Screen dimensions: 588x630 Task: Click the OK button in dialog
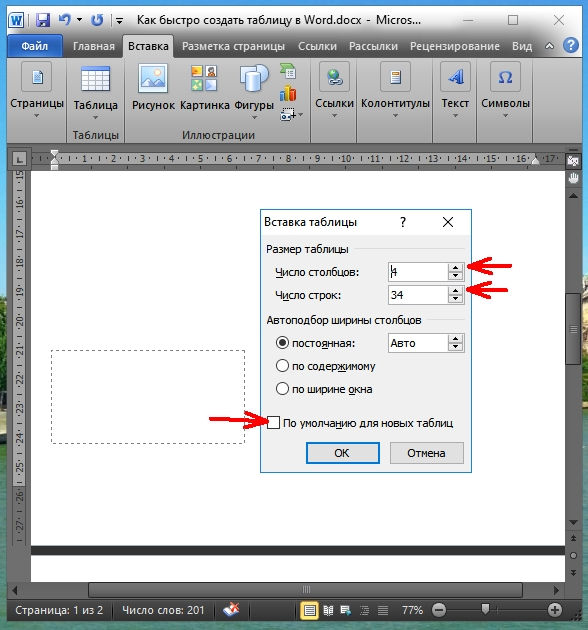tap(342, 453)
